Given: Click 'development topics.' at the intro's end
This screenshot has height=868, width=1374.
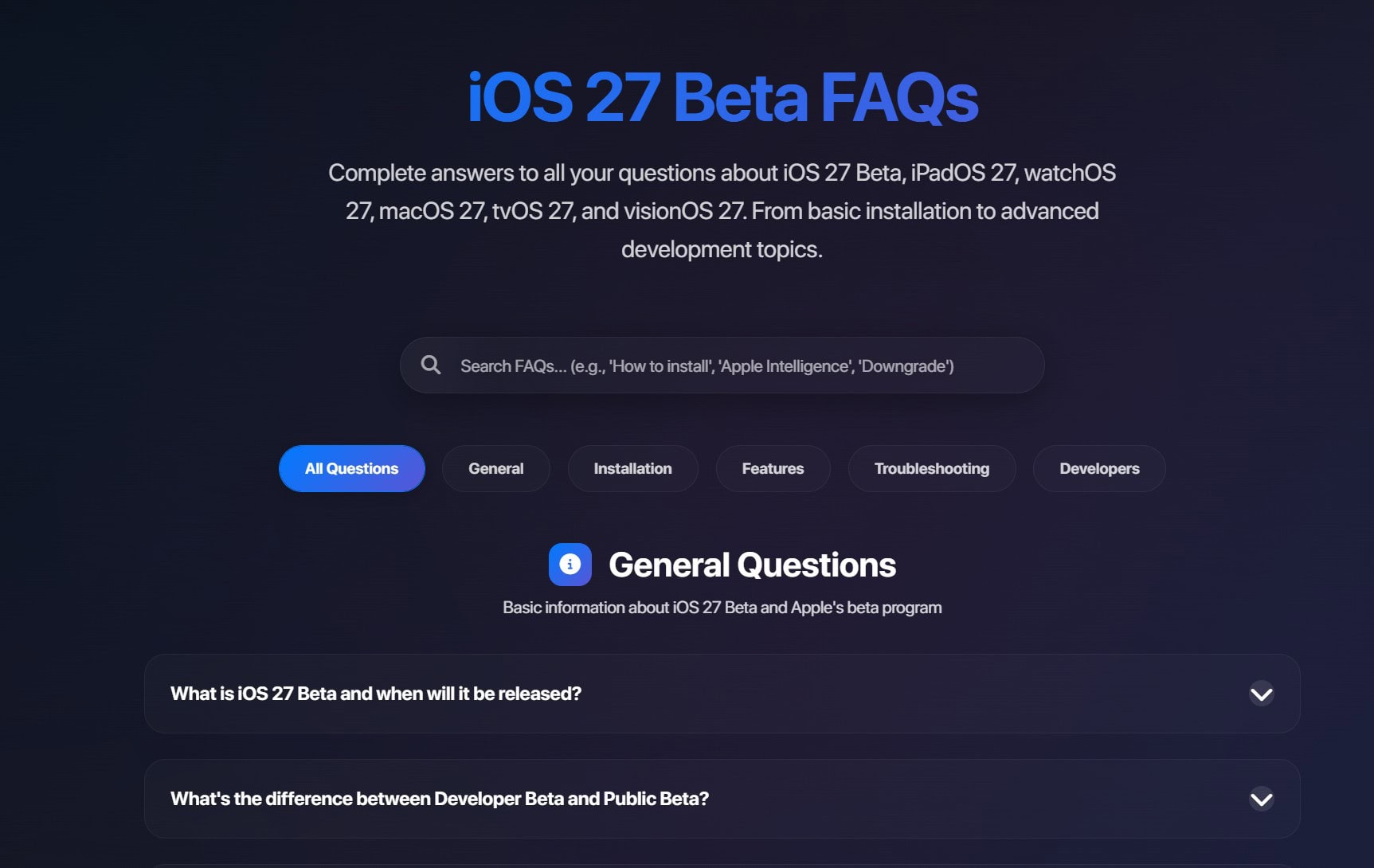Looking at the screenshot, I should point(722,249).
